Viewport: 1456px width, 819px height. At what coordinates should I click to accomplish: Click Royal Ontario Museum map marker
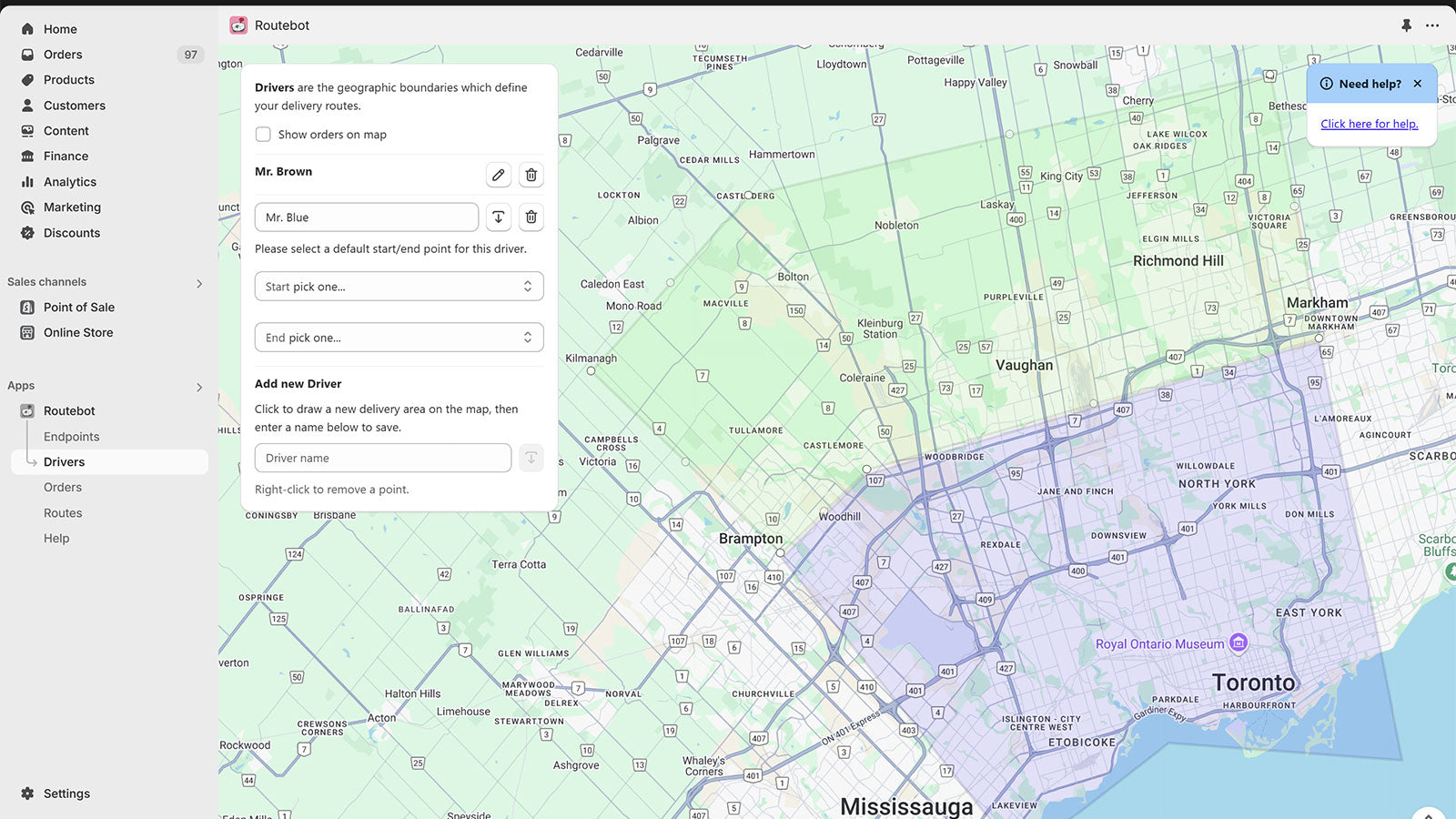click(1238, 643)
